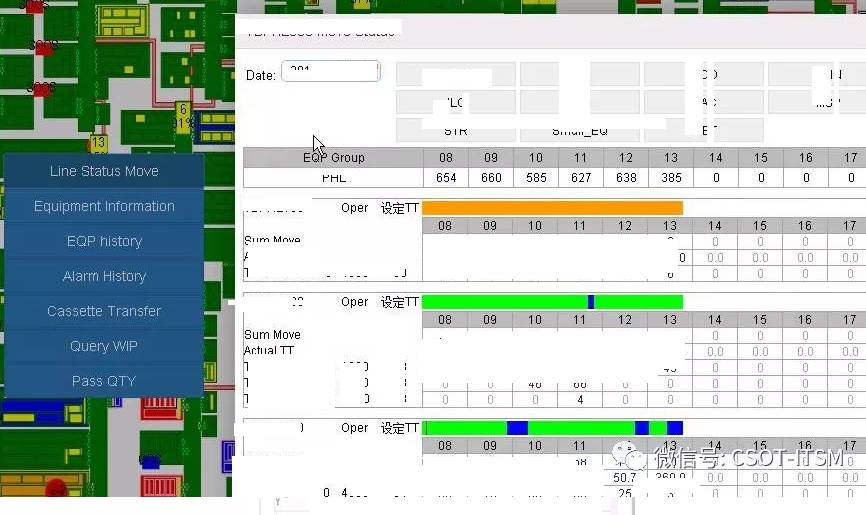
Task: Click first blue segment in third status bar
Action: click(x=517, y=428)
